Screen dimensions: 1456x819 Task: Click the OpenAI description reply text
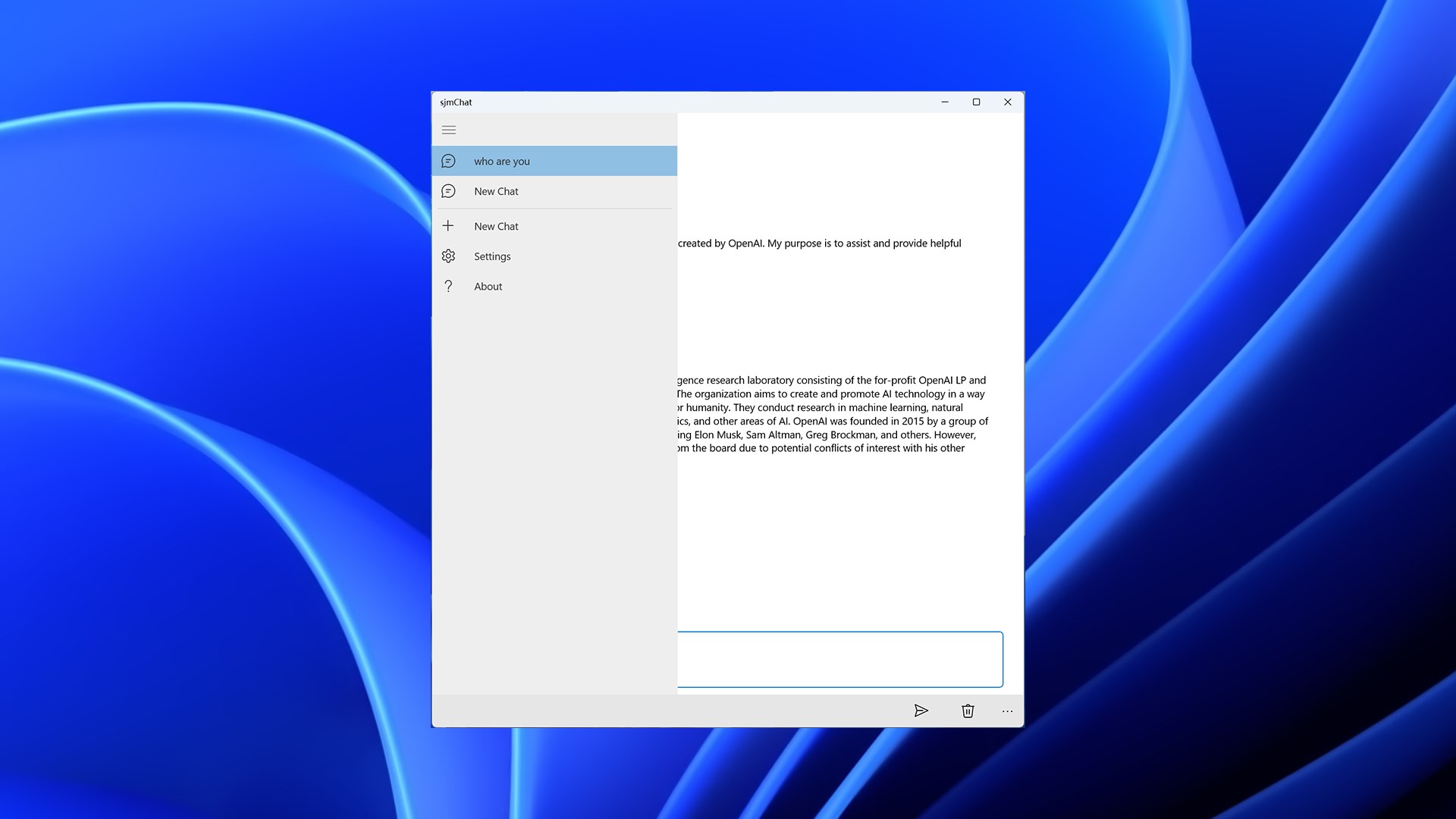tap(833, 414)
